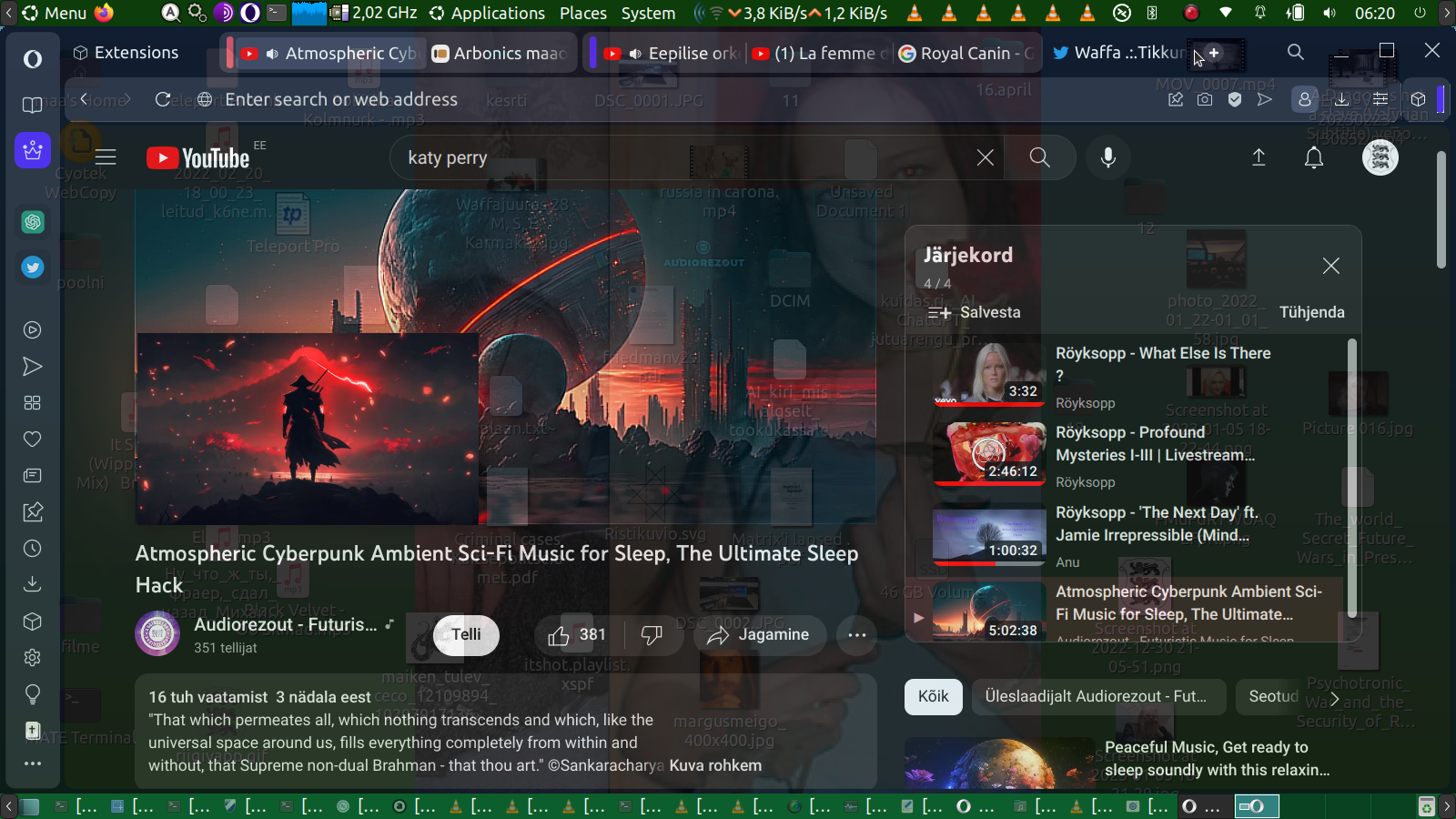Switch to the Royal Canin browser tab

coord(968,54)
